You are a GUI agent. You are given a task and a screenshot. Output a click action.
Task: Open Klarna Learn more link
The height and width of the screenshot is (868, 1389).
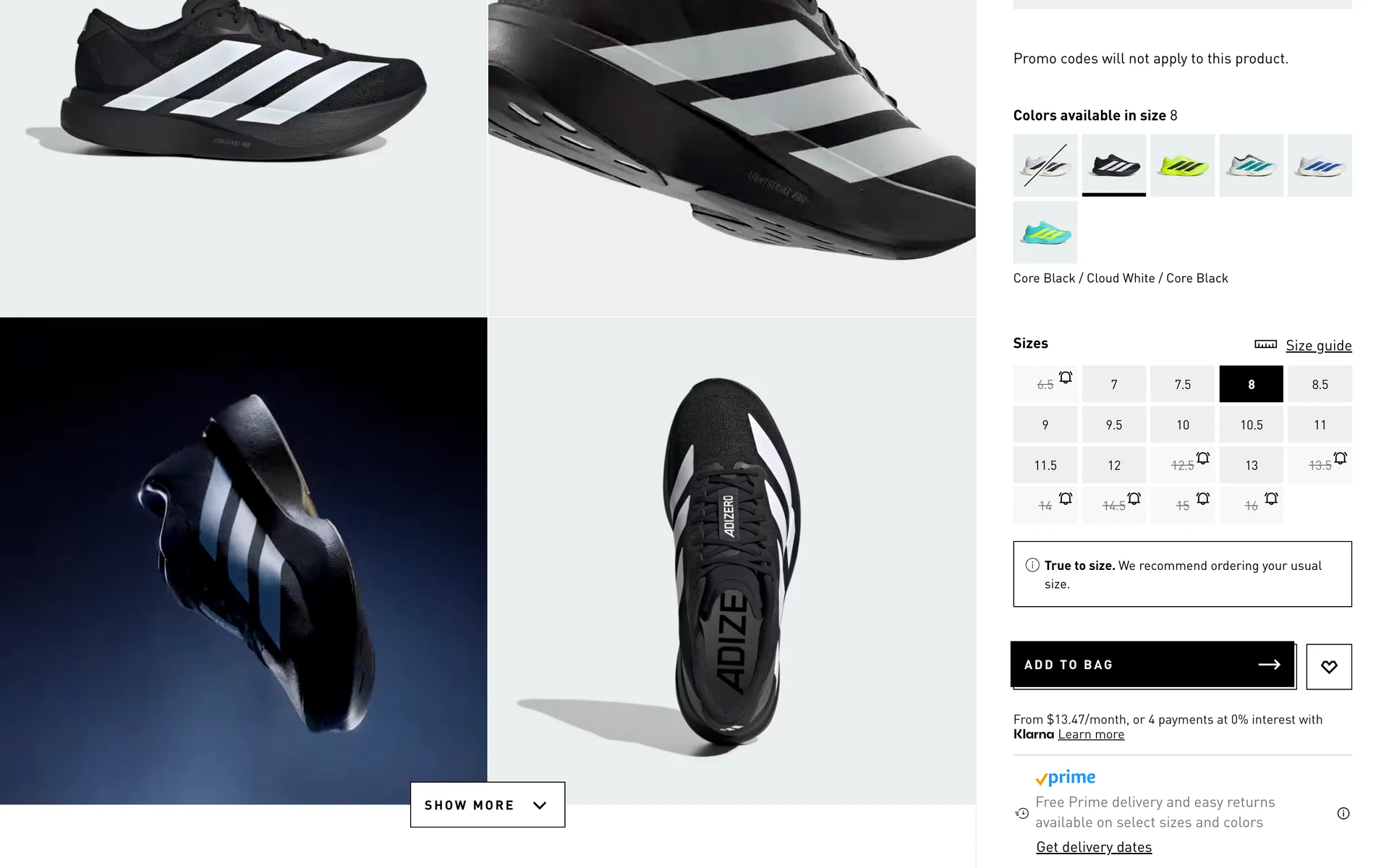1091,735
